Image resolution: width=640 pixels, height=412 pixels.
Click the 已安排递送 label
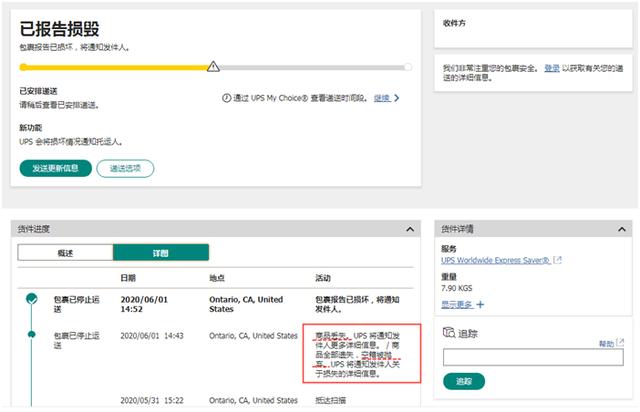point(38,91)
